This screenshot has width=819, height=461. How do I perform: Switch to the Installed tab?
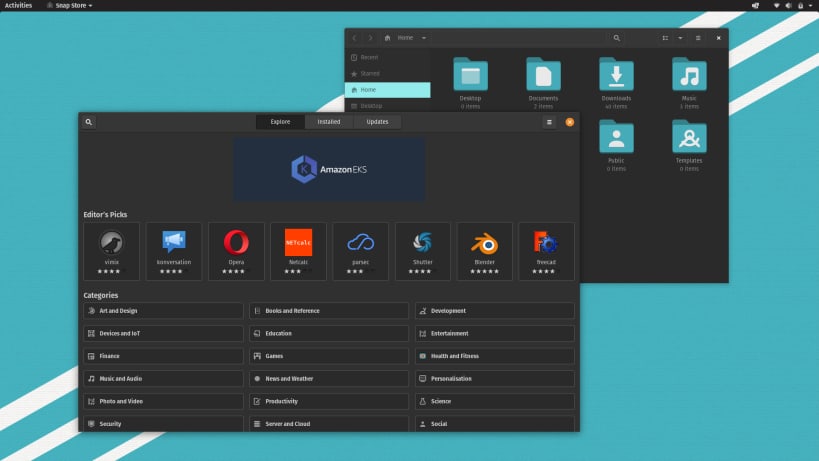pos(329,122)
